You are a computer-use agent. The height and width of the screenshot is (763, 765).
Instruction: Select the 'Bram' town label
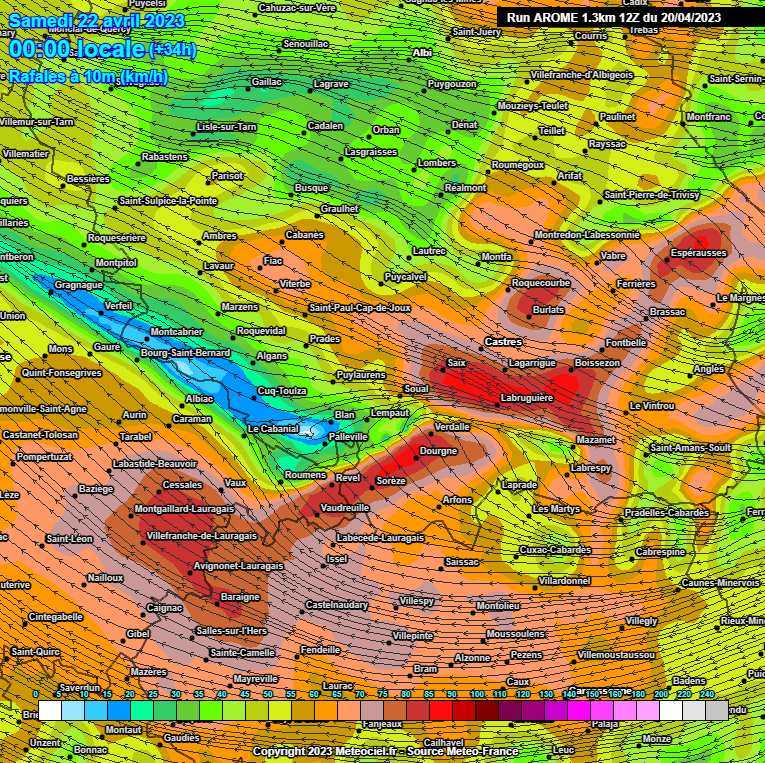tap(425, 669)
